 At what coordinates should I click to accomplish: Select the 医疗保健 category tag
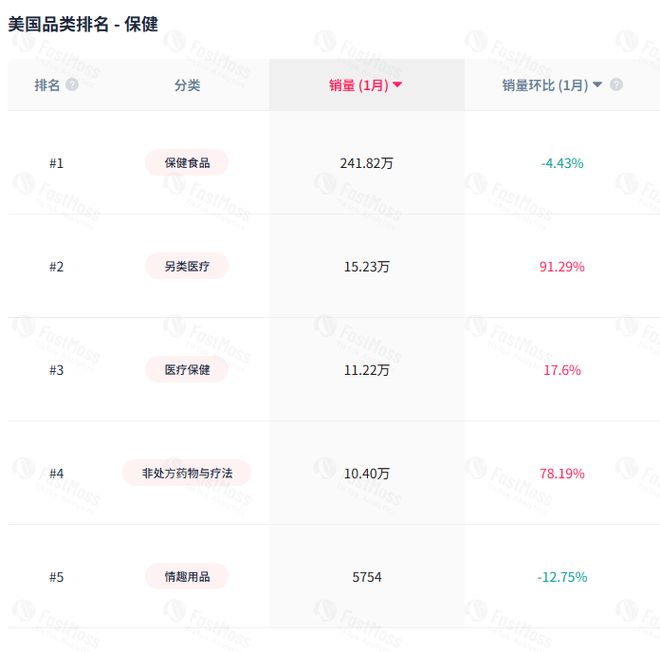[x=187, y=370]
